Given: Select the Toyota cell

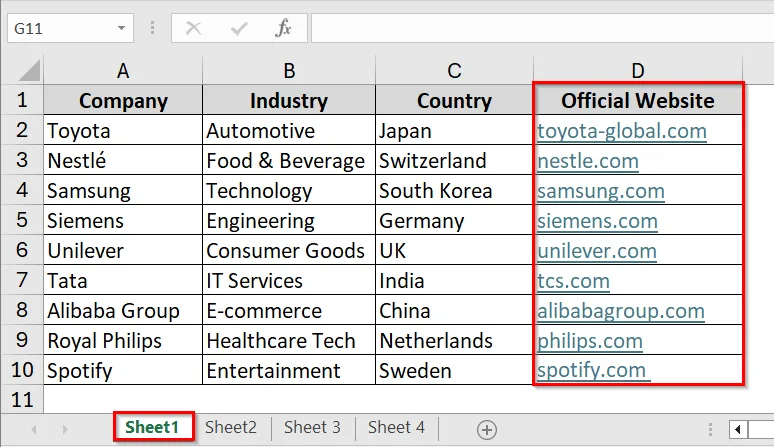Looking at the screenshot, I should [x=123, y=130].
